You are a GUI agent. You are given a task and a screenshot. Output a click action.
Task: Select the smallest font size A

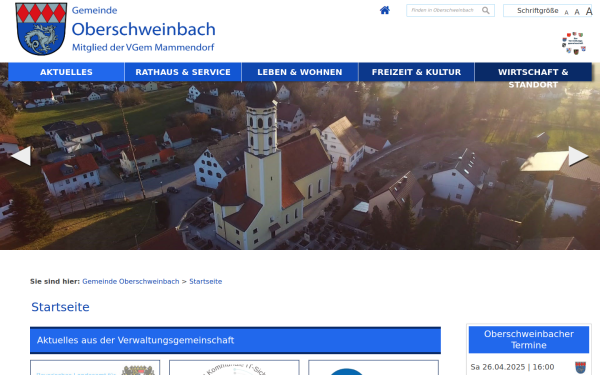[566, 12]
